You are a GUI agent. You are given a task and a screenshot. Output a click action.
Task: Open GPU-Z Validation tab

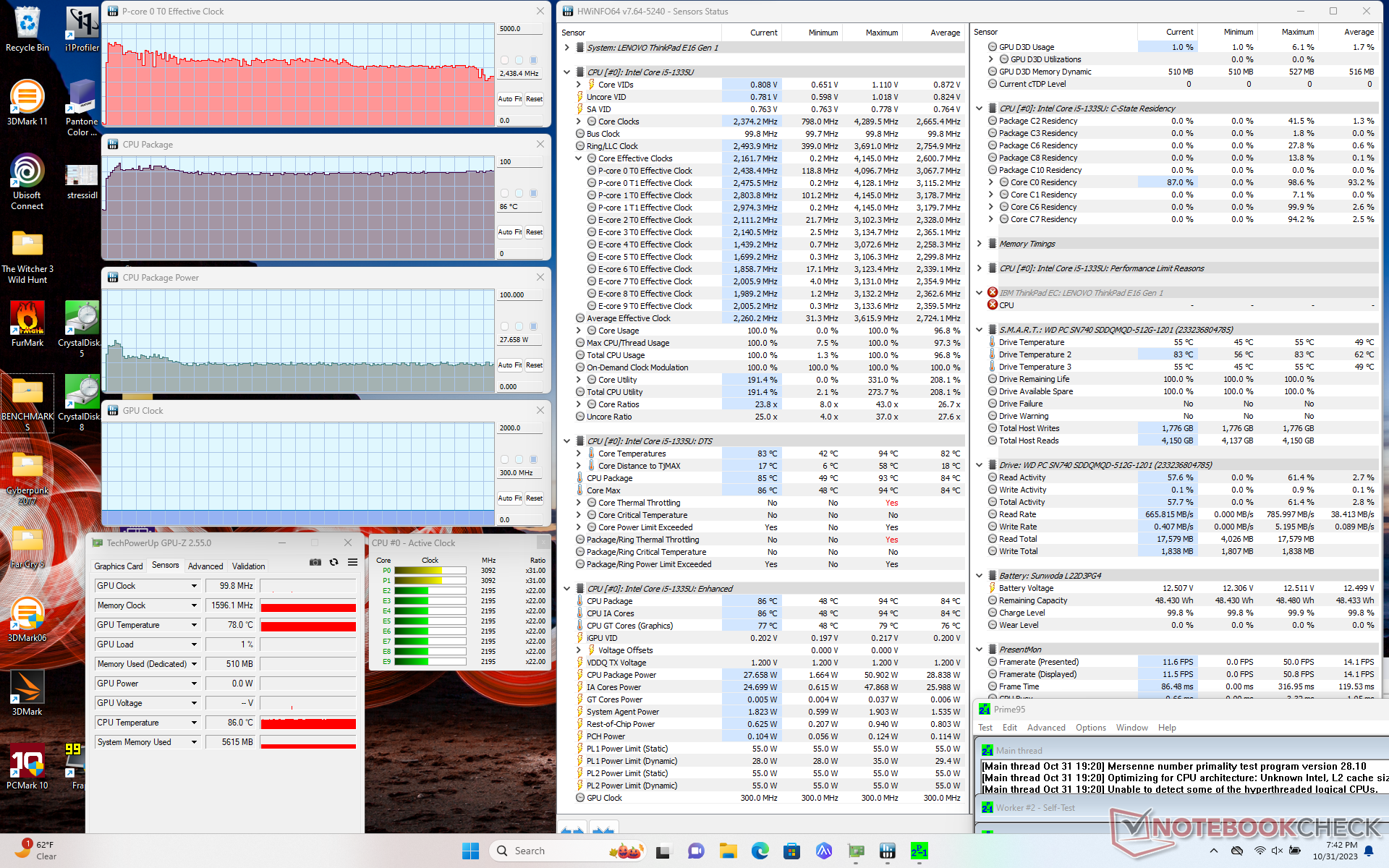click(x=248, y=566)
